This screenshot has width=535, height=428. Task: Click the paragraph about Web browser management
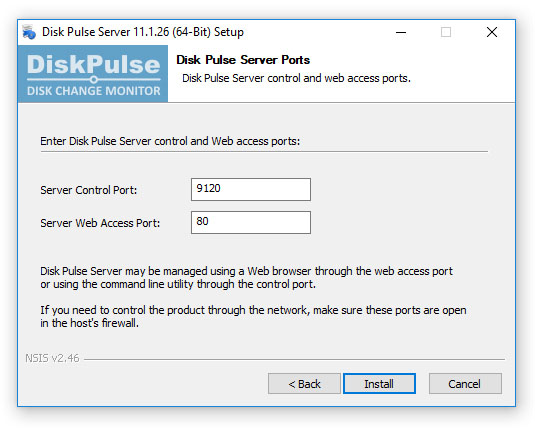pos(246,277)
